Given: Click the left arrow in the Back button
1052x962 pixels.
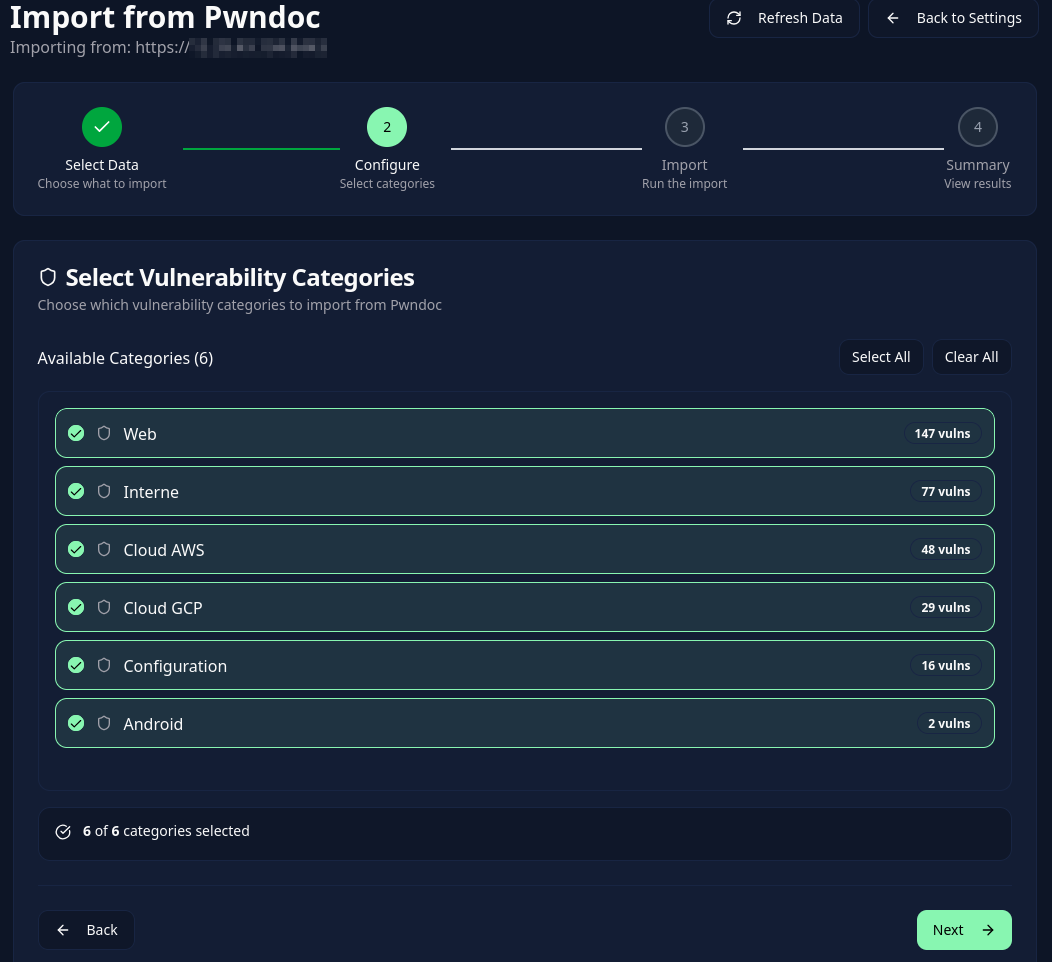Looking at the screenshot, I should tap(63, 930).
